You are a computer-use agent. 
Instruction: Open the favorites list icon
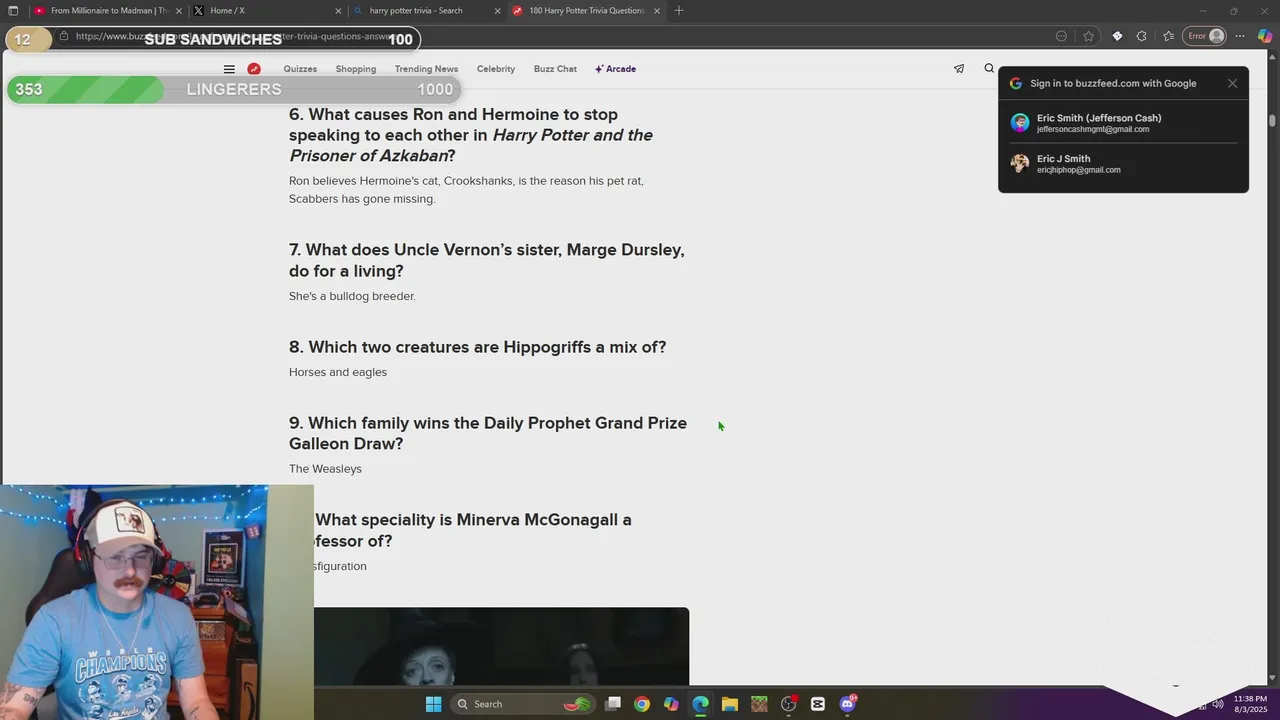point(1168,36)
